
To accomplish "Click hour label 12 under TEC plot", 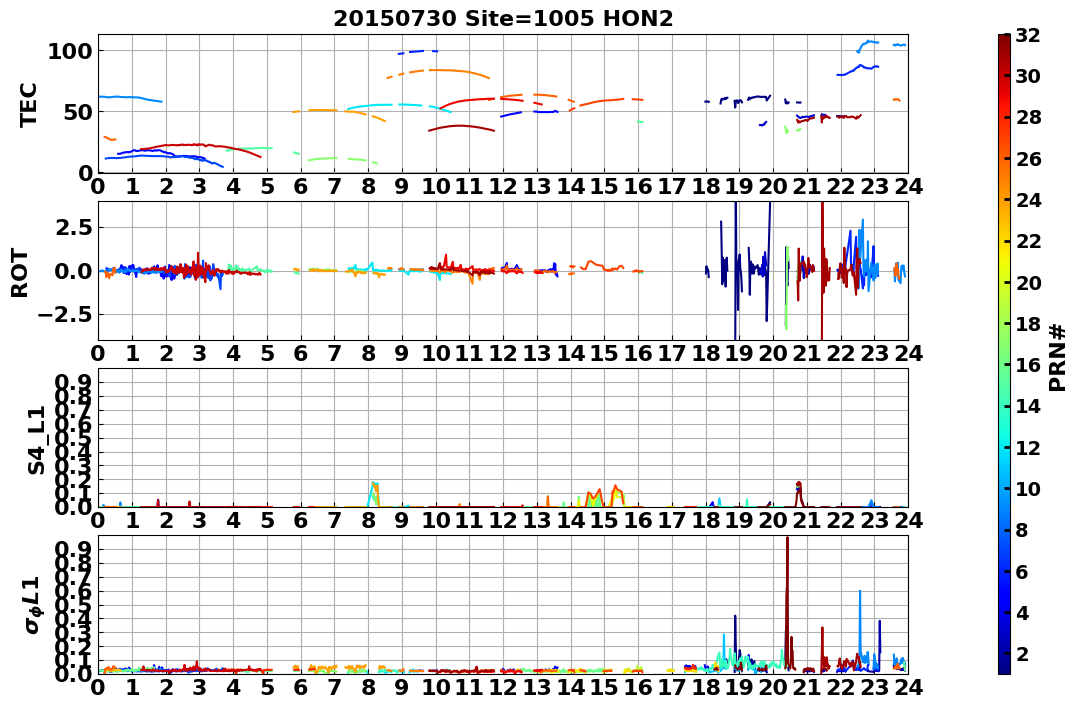I will [x=503, y=186].
